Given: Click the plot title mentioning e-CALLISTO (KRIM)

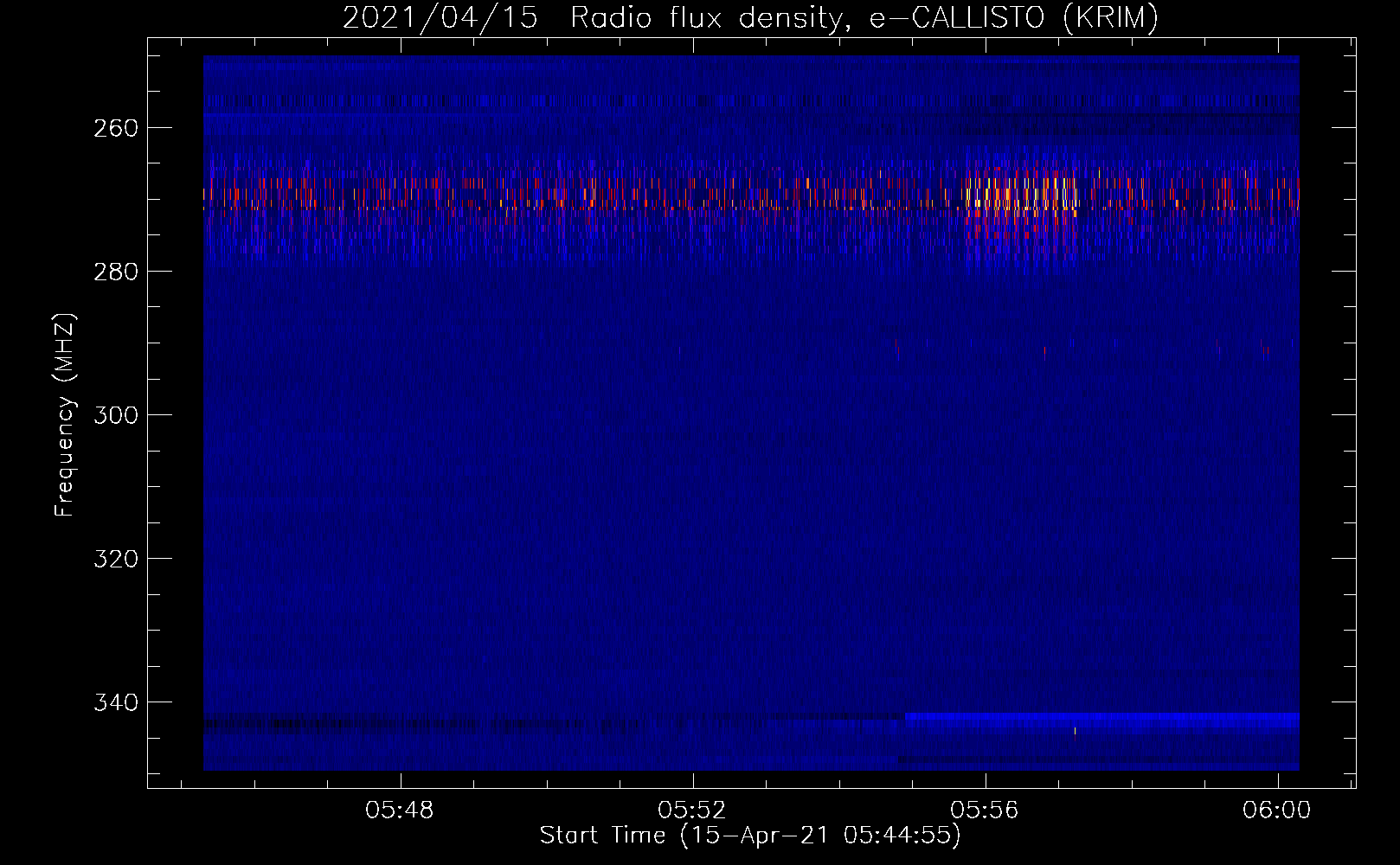Looking at the screenshot, I should pyautogui.click(x=750, y=17).
